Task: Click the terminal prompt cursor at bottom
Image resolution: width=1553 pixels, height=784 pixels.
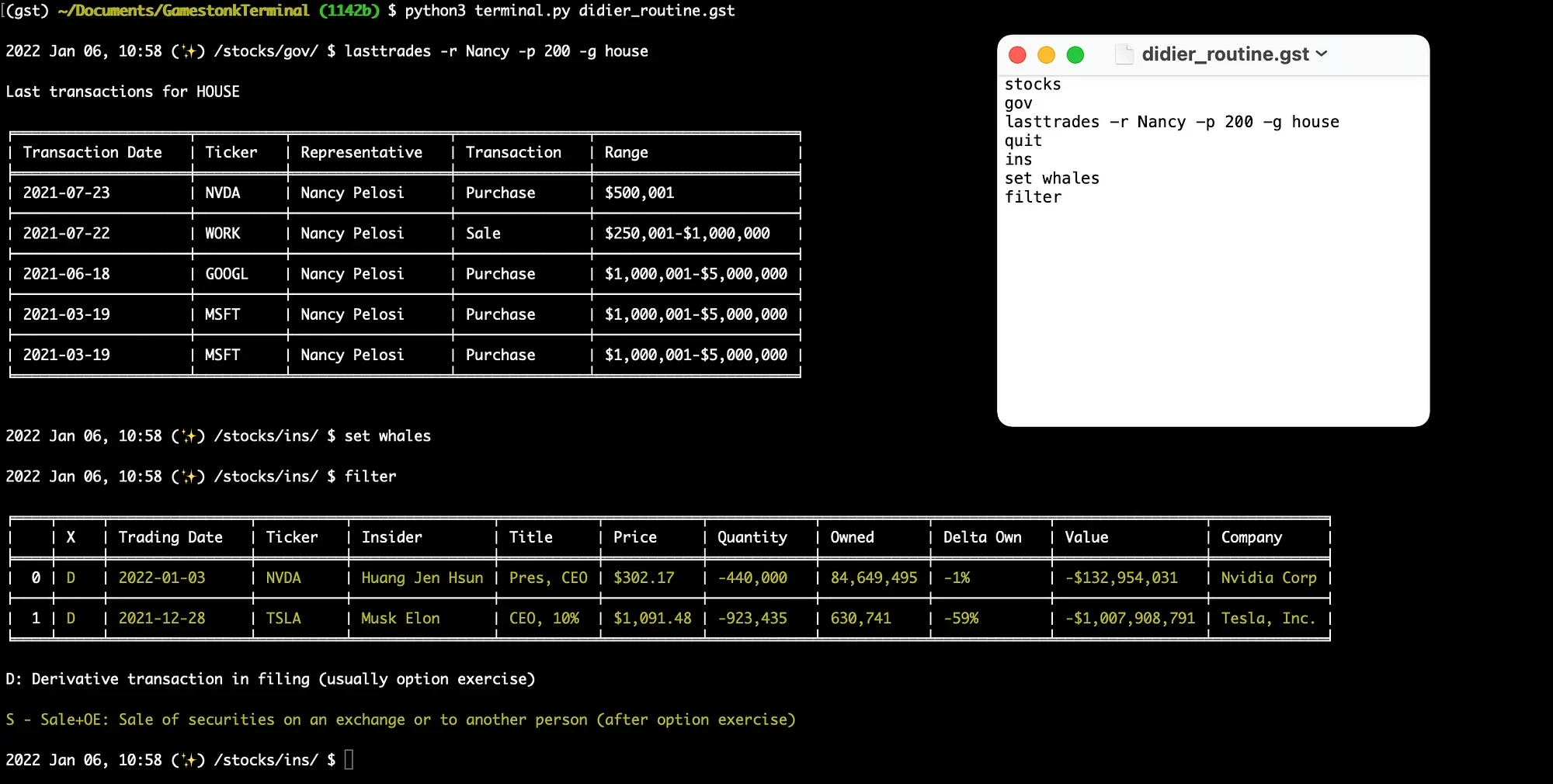Action: coord(349,759)
